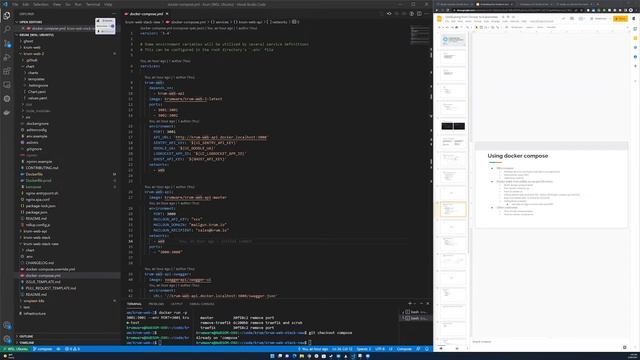Screen dimensions: 640x360
Task: Open CONTRIBUTING.md in the explorer
Action: pos(42,168)
